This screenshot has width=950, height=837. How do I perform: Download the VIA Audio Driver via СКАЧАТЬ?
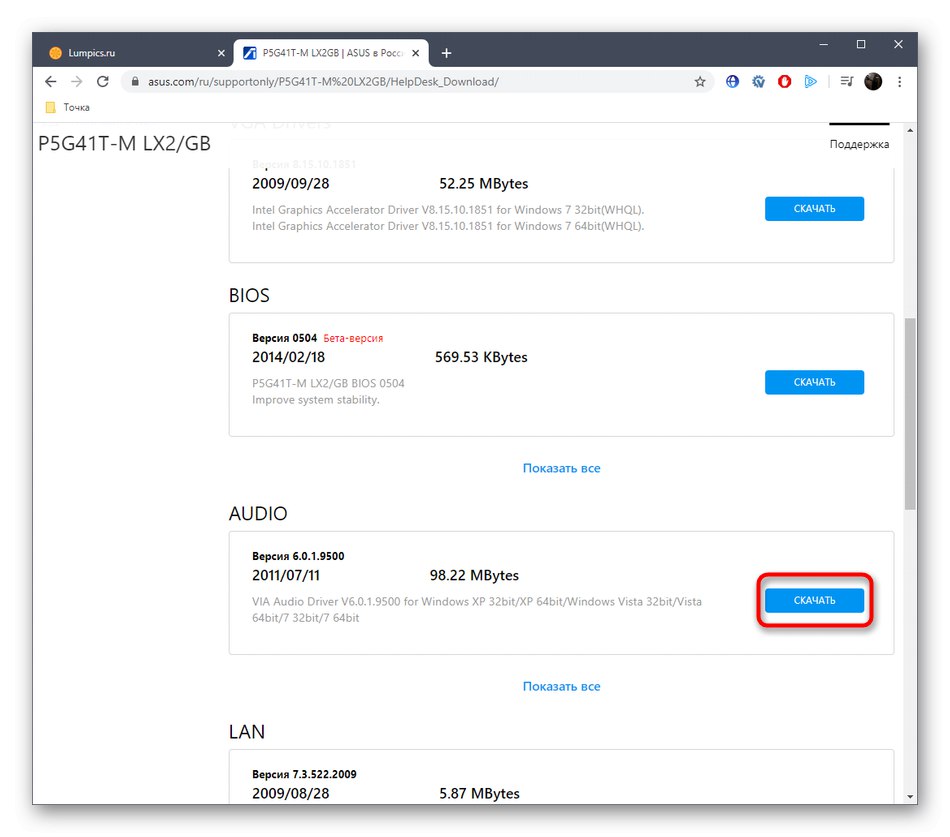814,600
